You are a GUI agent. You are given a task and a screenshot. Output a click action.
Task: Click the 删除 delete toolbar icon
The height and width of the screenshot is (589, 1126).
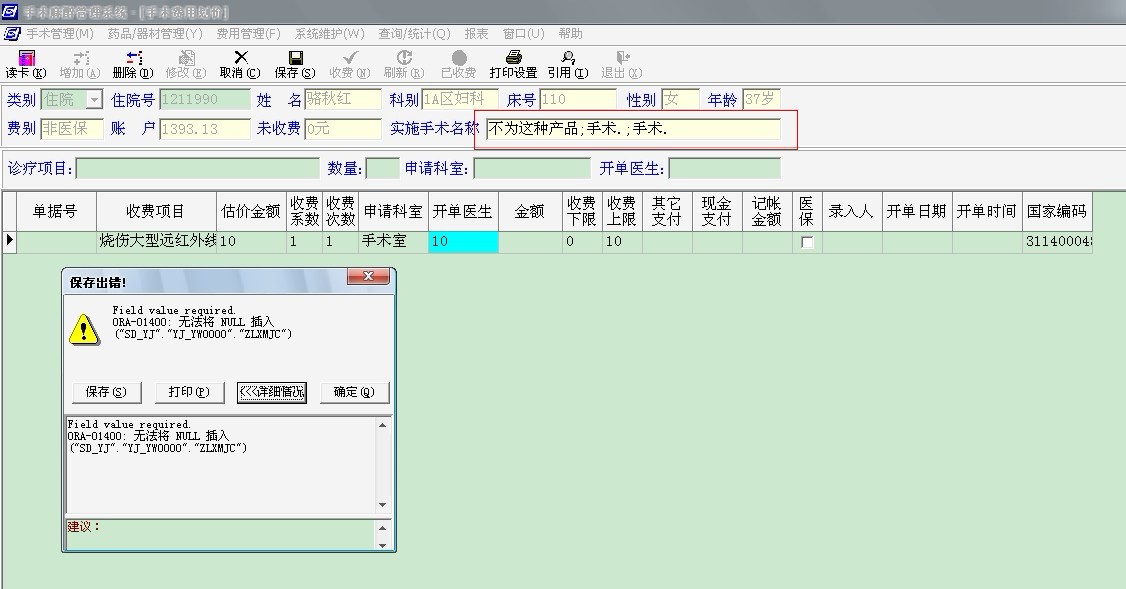click(134, 58)
